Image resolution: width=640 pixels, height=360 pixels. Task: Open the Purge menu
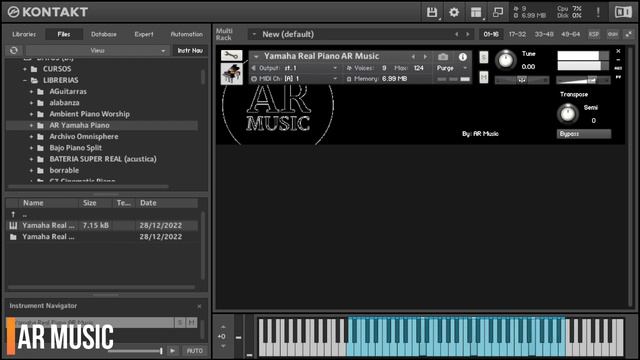point(451,68)
